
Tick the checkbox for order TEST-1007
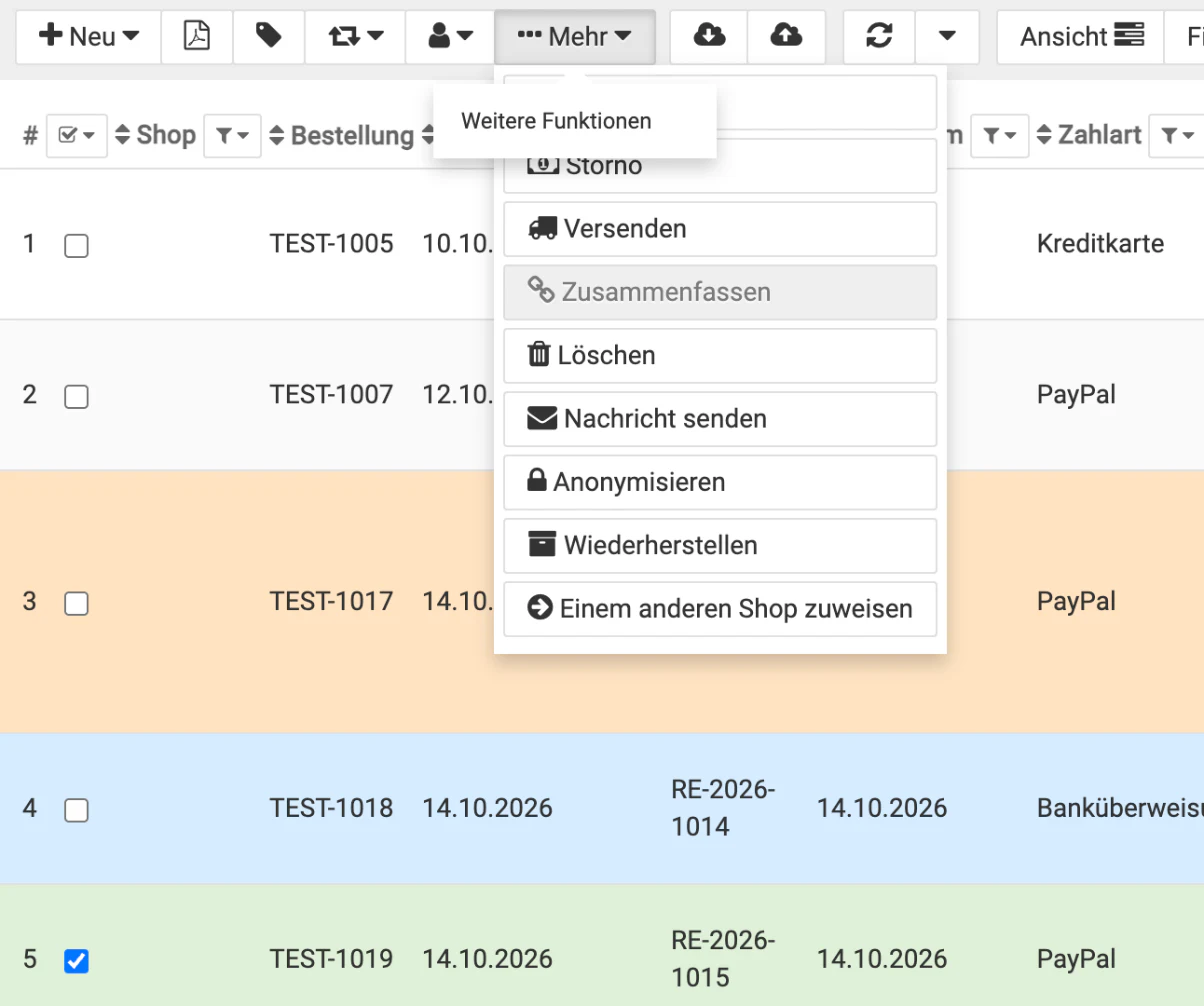[76, 397]
